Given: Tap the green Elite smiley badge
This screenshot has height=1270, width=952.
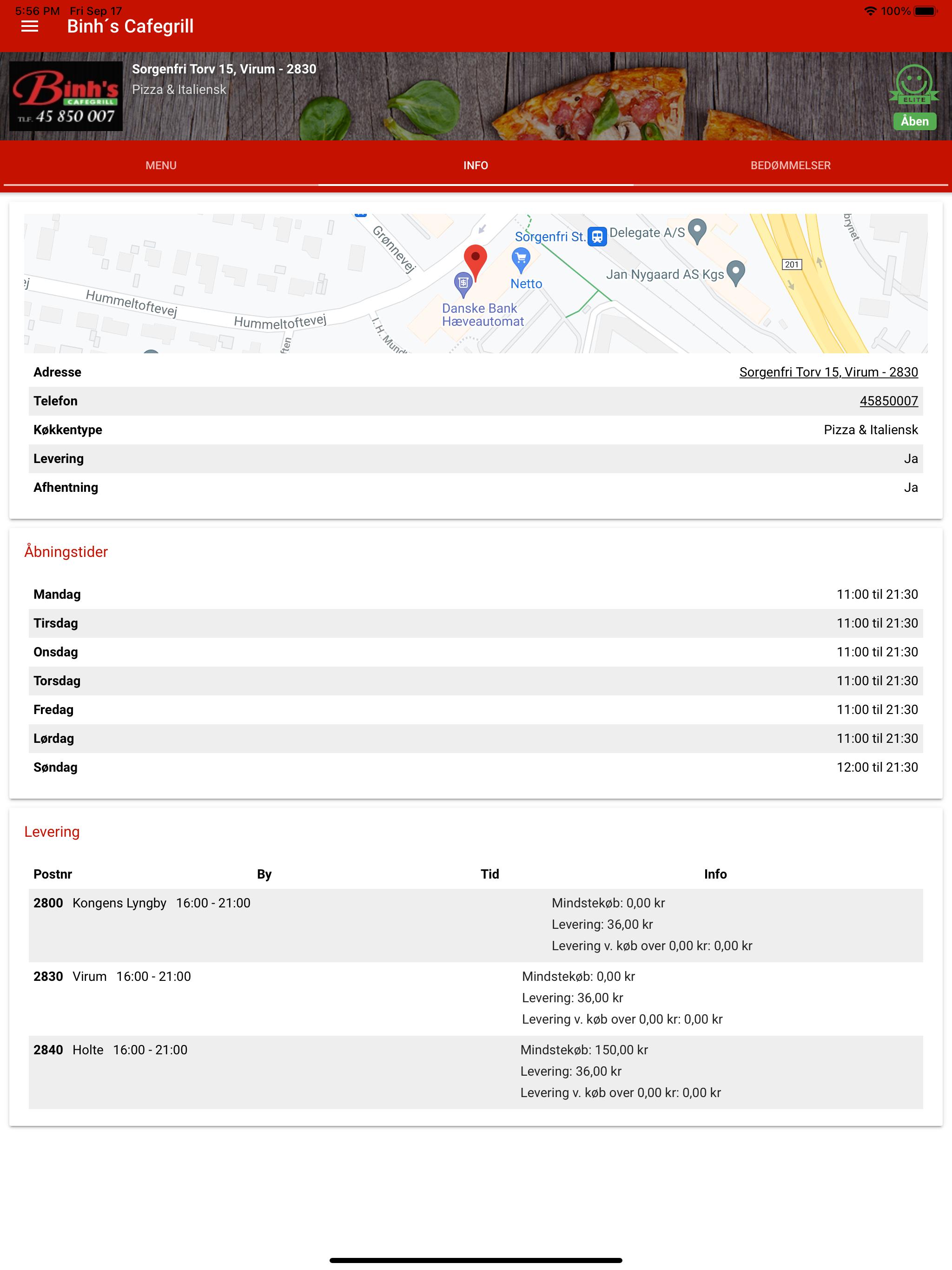Looking at the screenshot, I should pyautogui.click(x=913, y=85).
